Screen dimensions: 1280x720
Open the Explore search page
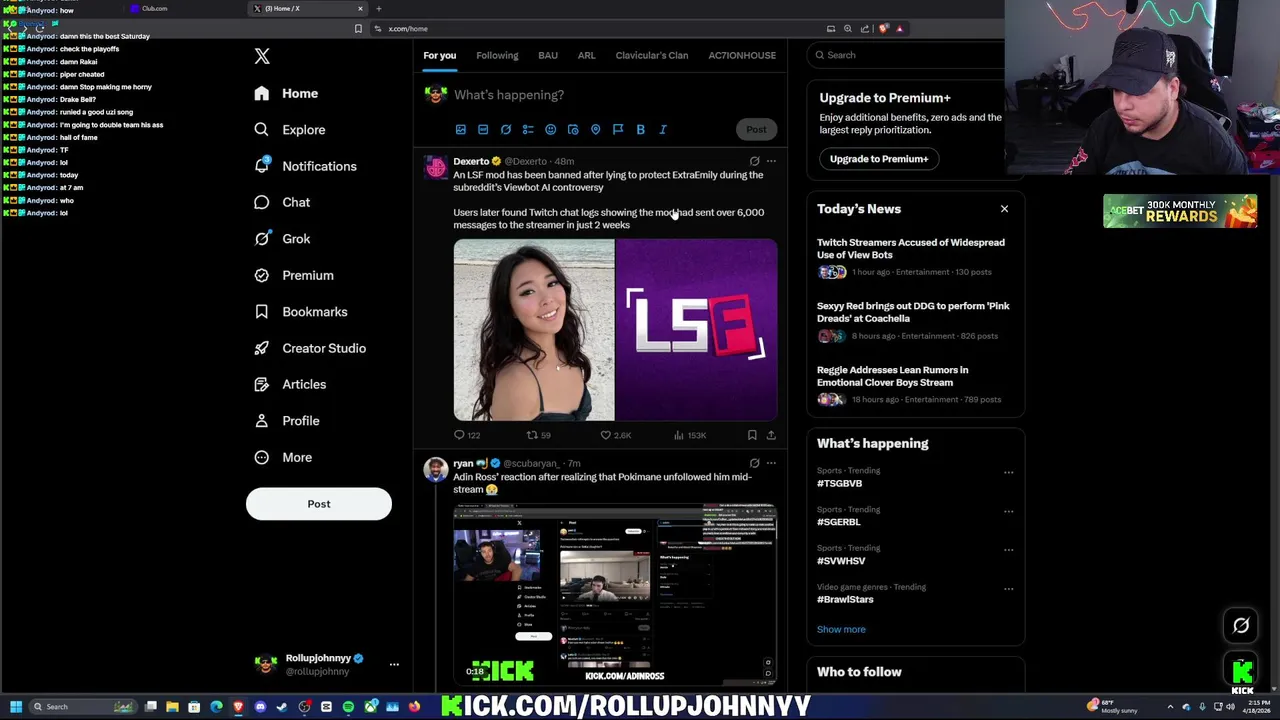[x=290, y=130]
